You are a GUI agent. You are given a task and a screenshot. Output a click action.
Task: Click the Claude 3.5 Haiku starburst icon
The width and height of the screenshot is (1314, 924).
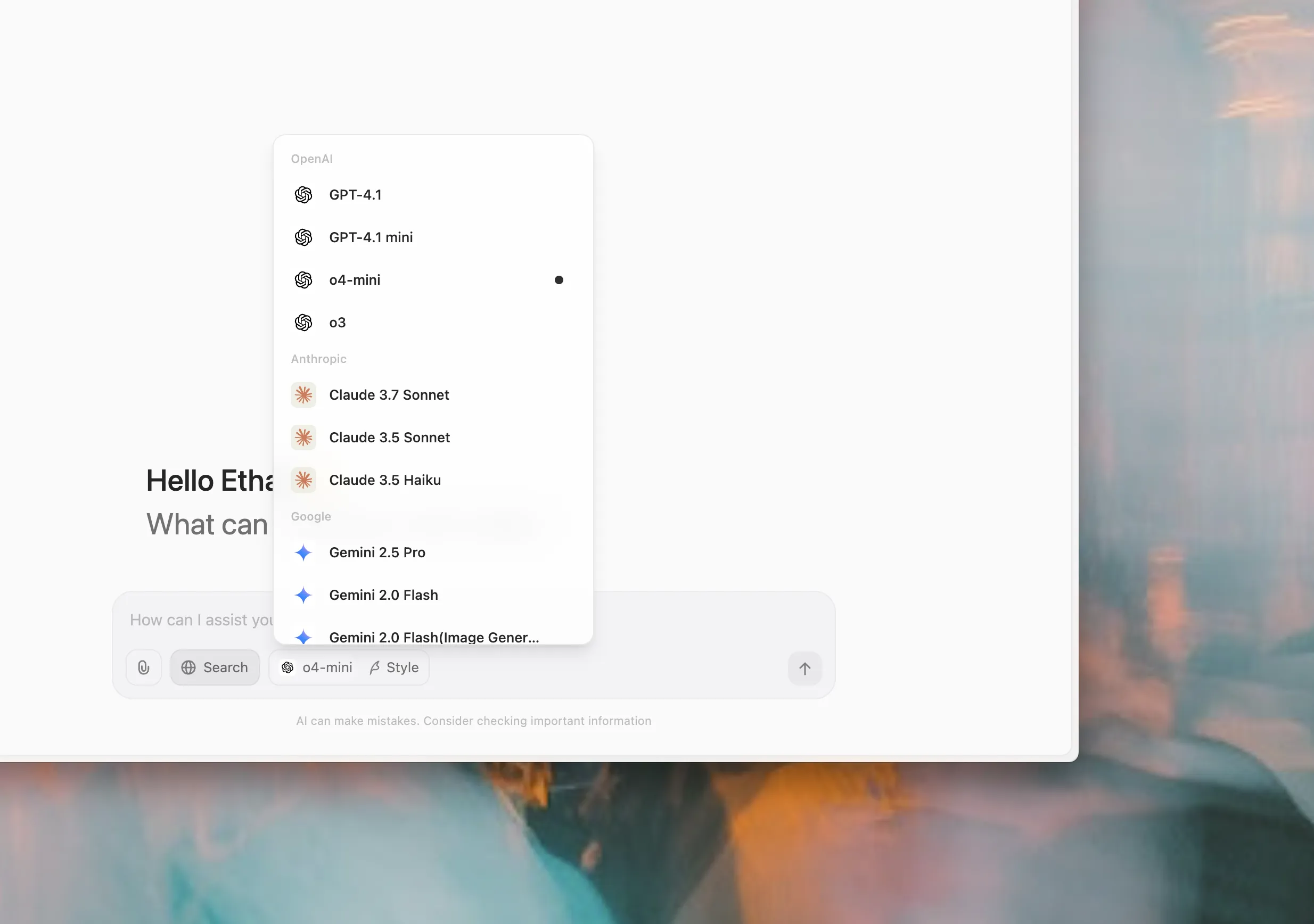point(303,480)
